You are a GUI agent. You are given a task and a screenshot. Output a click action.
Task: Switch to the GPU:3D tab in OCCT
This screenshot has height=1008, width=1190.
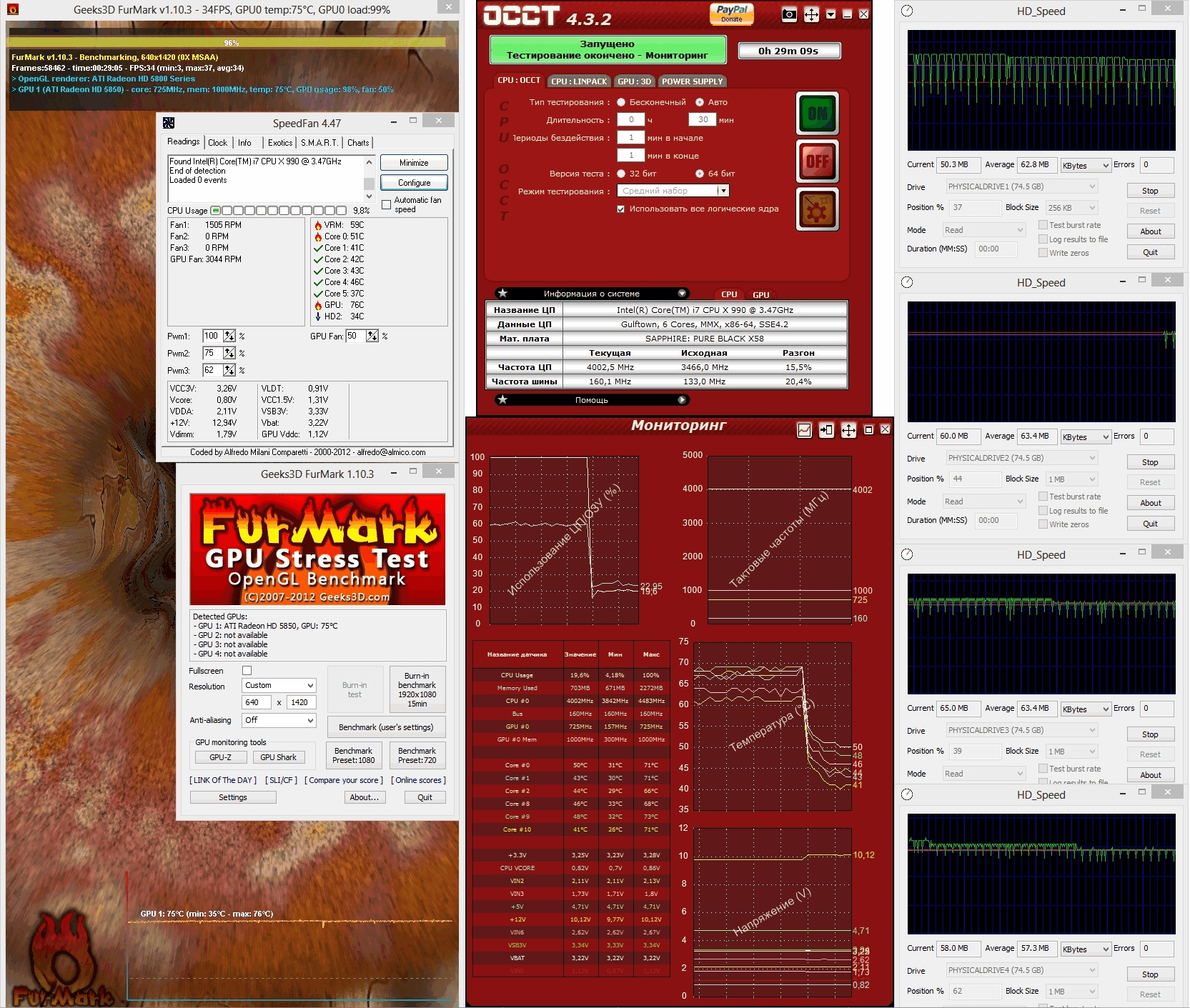[x=635, y=81]
